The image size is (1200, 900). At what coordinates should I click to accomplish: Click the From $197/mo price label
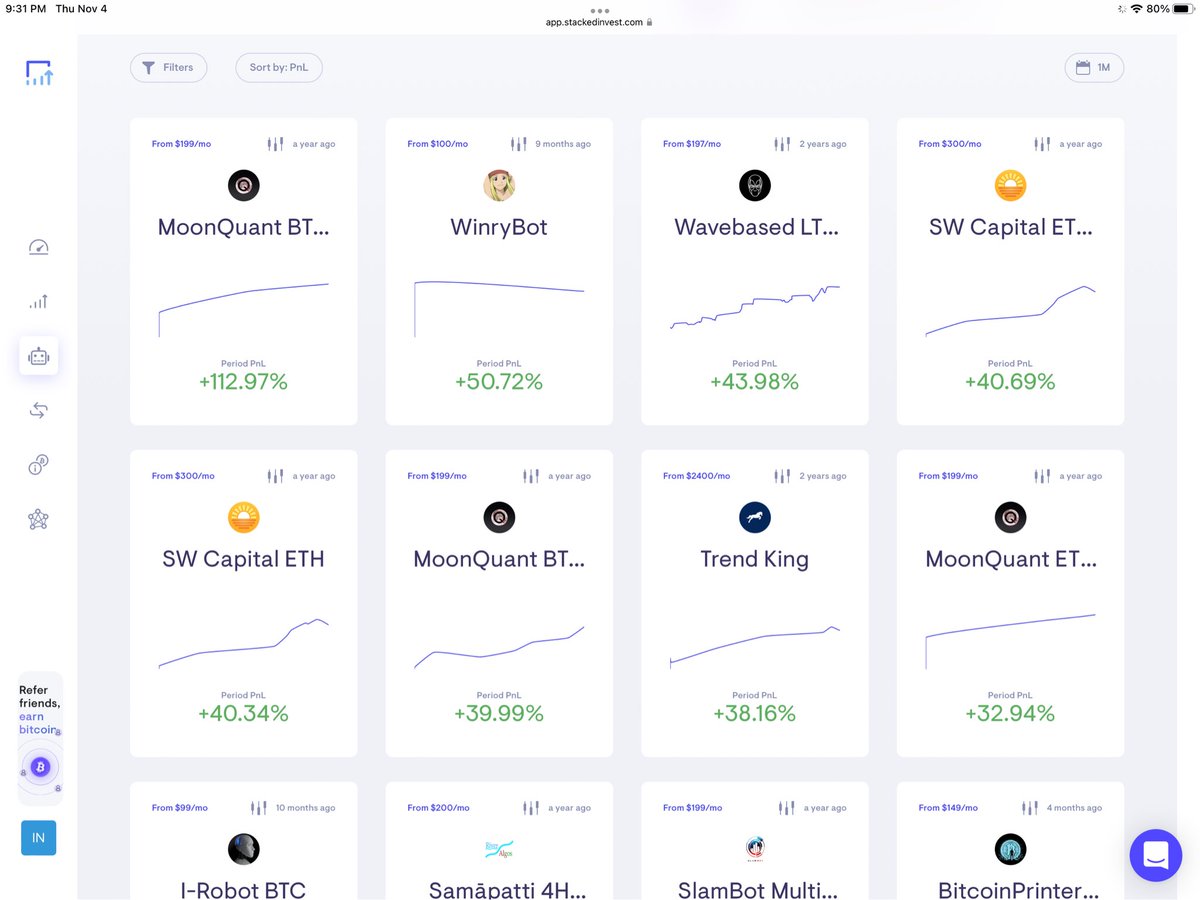pos(693,144)
